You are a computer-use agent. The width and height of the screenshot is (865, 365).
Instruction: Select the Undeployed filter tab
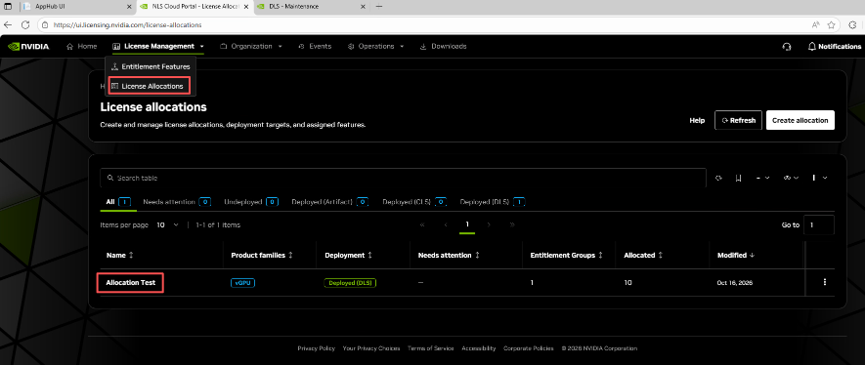coord(252,202)
